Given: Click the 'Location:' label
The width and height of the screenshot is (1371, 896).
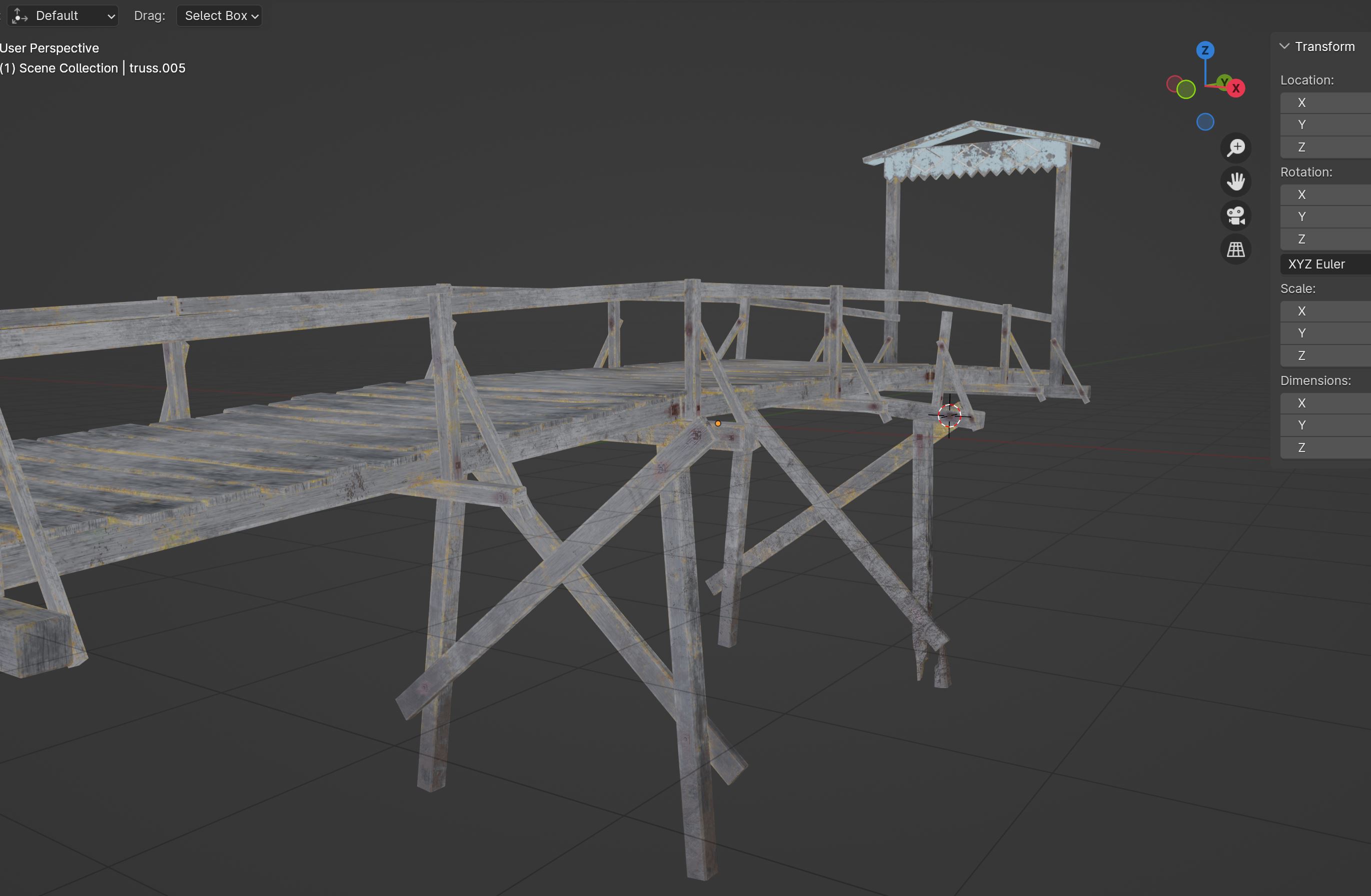Looking at the screenshot, I should 1307,80.
